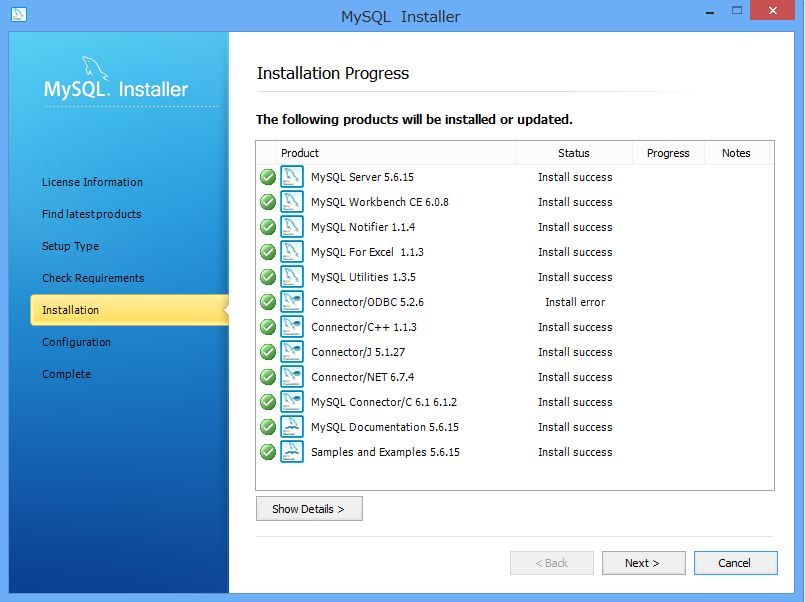The height and width of the screenshot is (602, 805).
Task: Select the "MySQL Utilities 1.3.5" row name
Action: point(363,277)
